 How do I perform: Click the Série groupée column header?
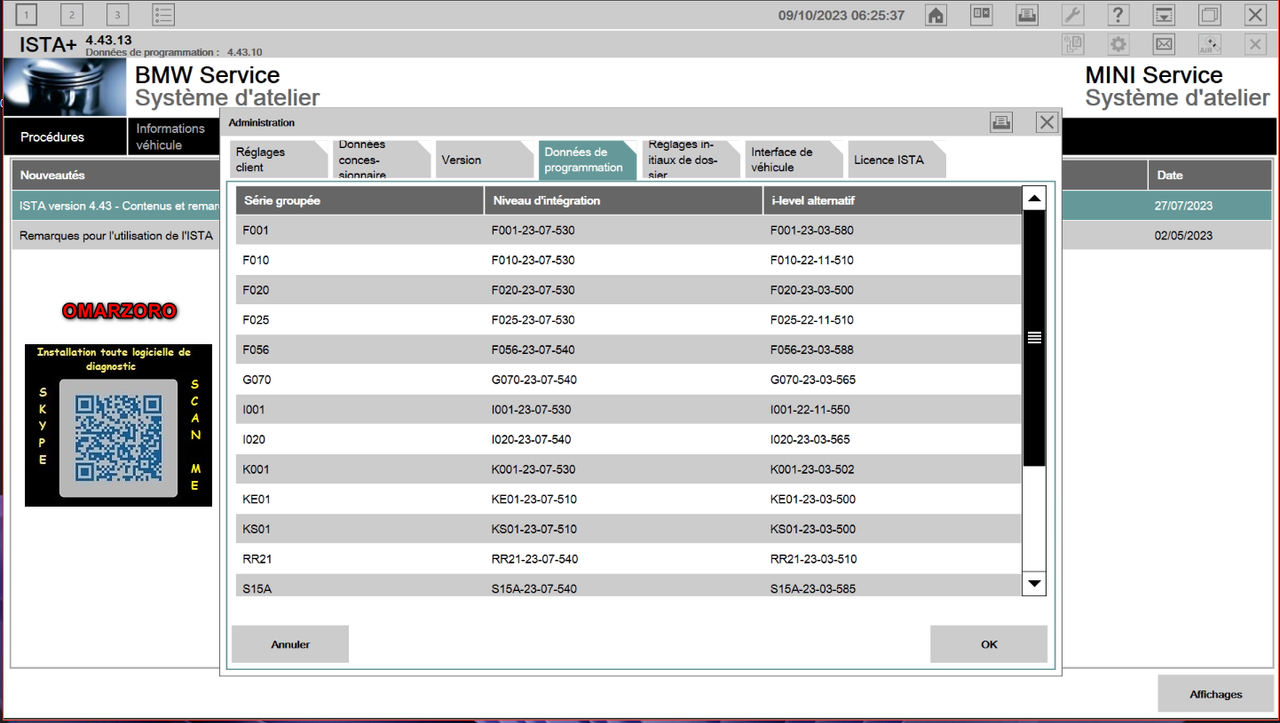360,200
